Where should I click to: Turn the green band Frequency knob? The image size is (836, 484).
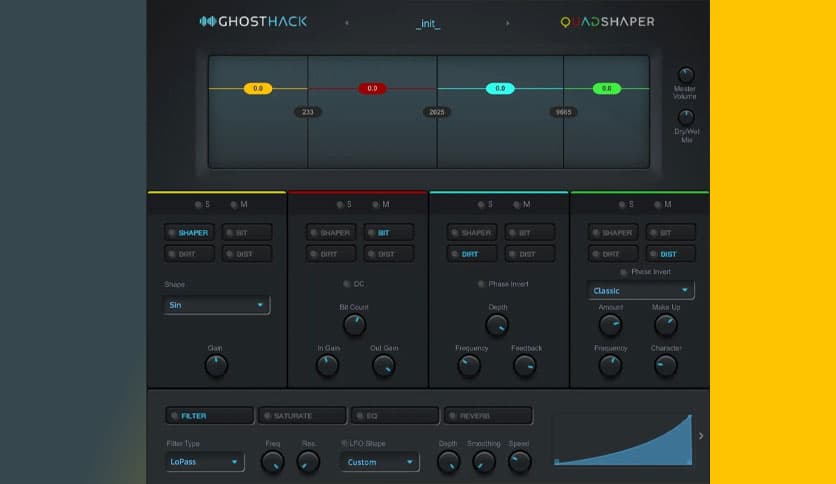(x=610, y=366)
